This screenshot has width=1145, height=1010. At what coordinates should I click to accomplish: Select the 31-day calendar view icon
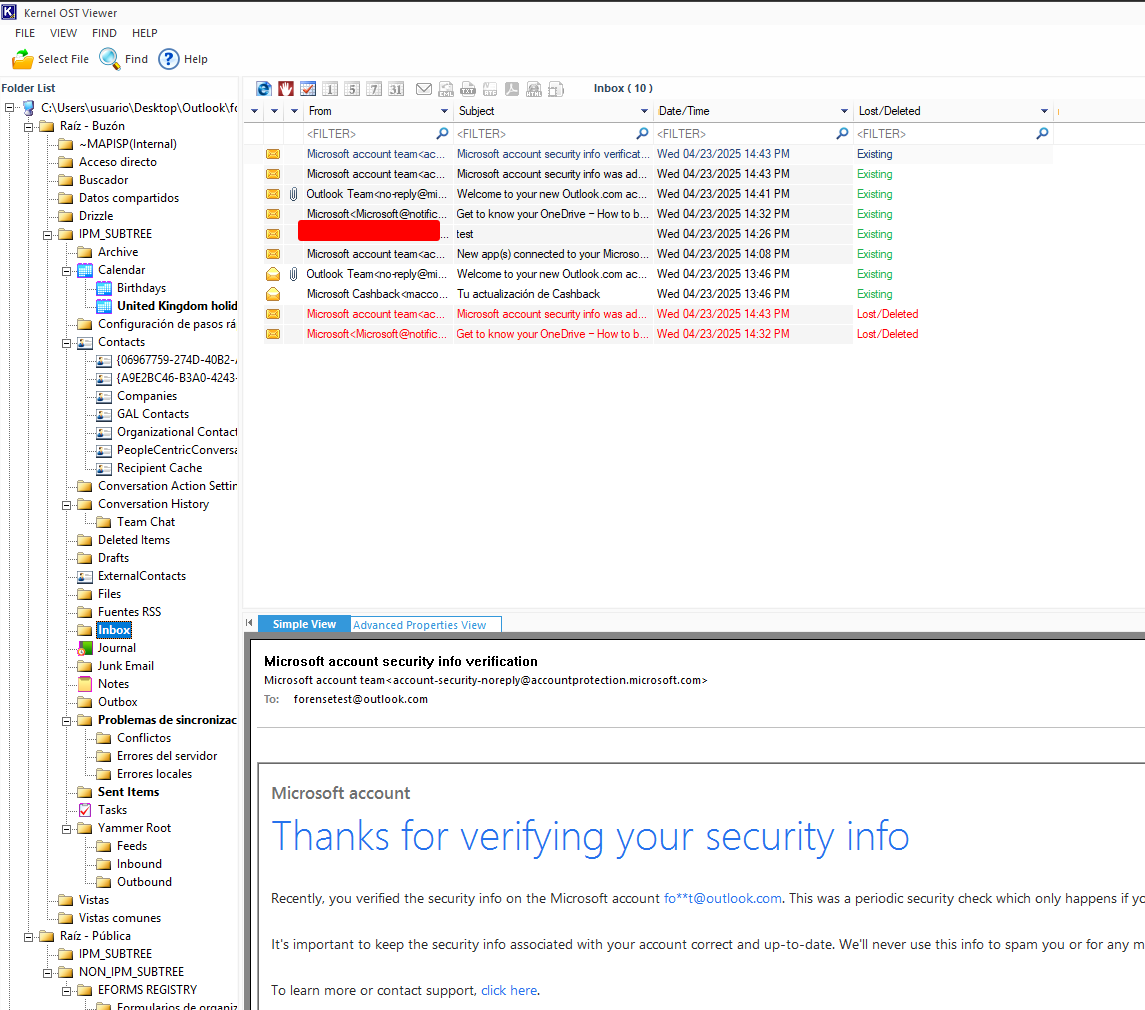396,88
